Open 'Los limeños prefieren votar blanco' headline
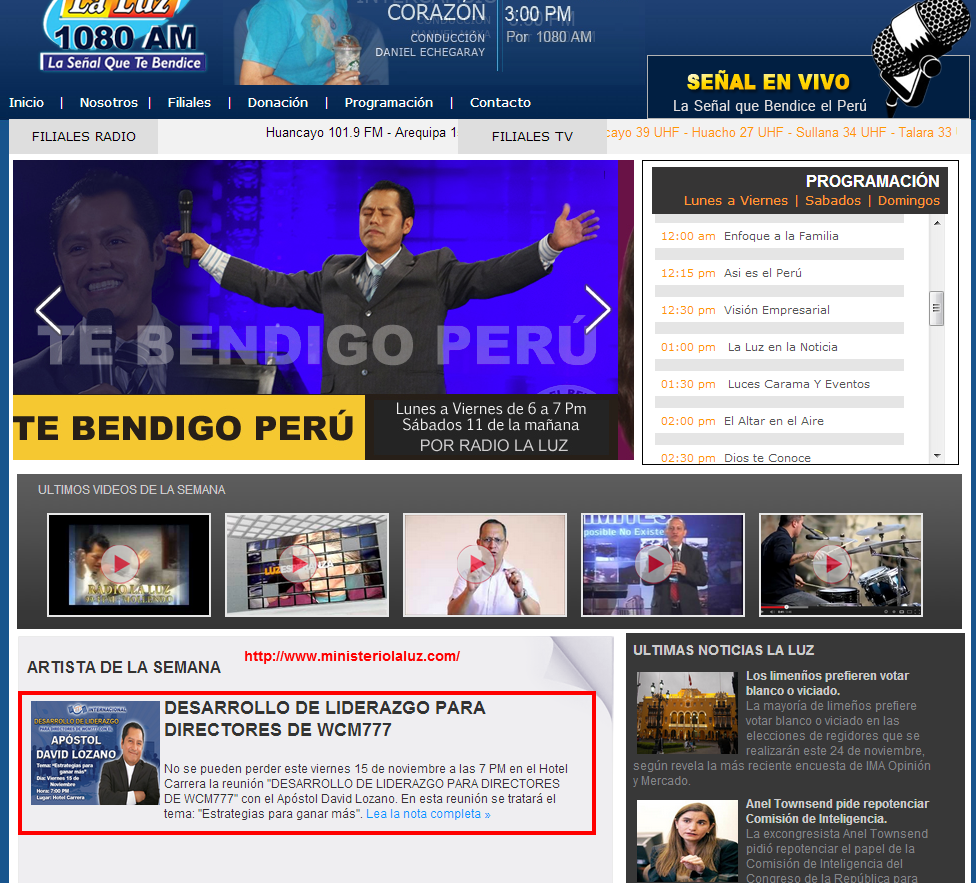The width and height of the screenshot is (976, 883). click(x=827, y=683)
